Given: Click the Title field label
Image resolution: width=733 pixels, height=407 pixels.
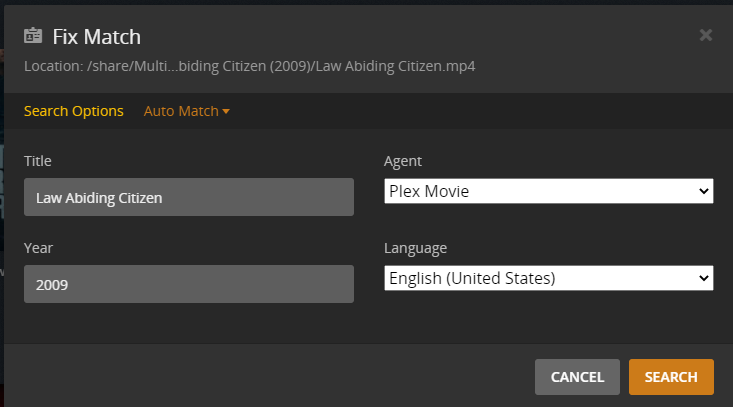Looking at the screenshot, I should (x=38, y=161).
